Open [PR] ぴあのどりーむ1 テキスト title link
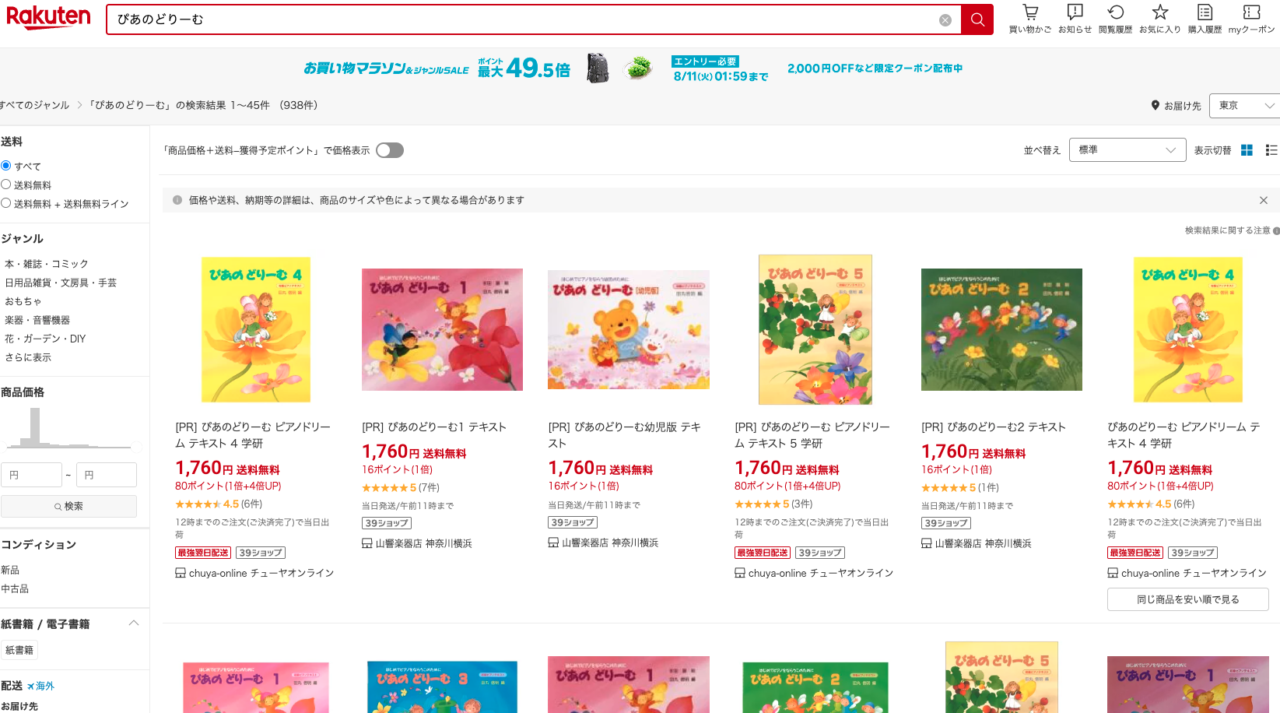Viewport: 1280px width, 713px height. pyautogui.click(x=436, y=427)
